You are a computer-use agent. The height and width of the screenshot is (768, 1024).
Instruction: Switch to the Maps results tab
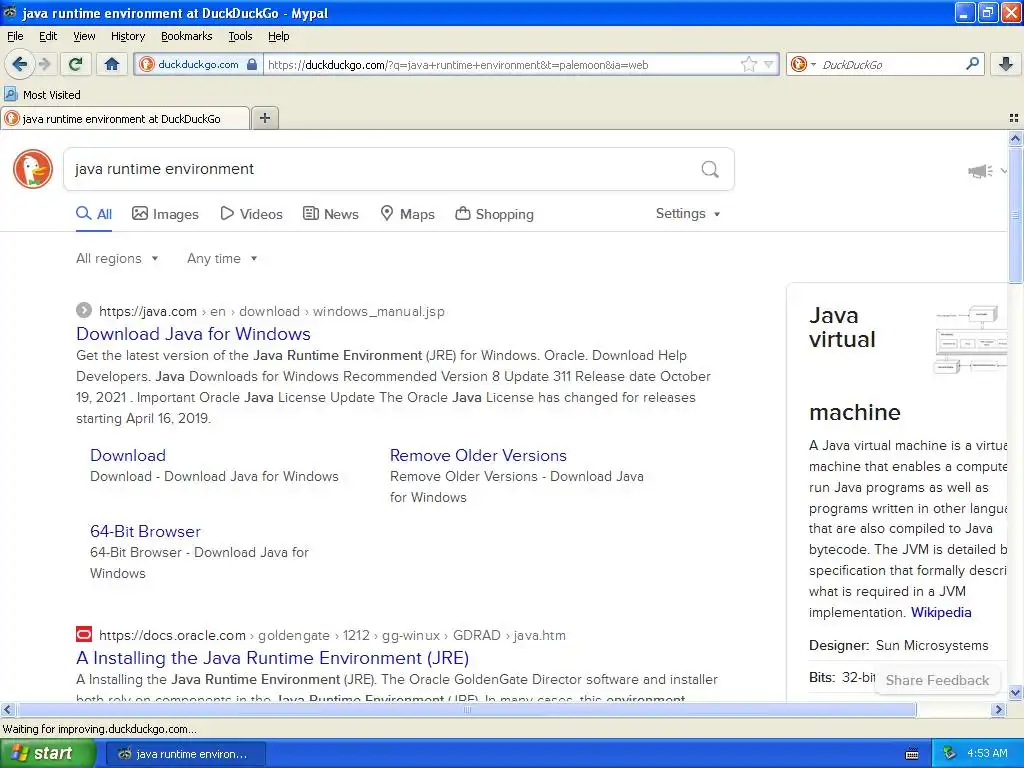408,214
